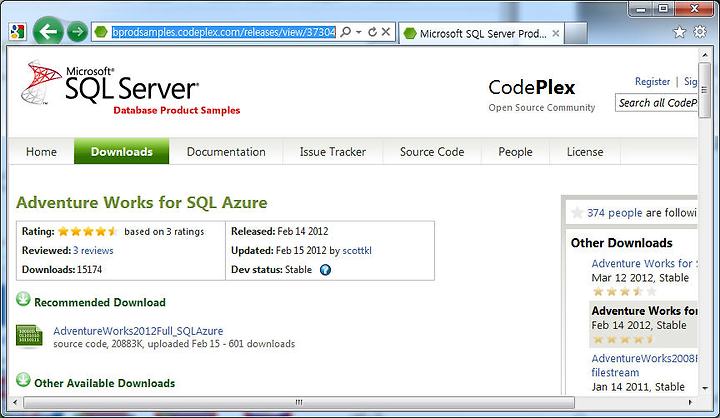Click the Downloads: 15174 text
The image size is (720, 418).
tap(62, 270)
